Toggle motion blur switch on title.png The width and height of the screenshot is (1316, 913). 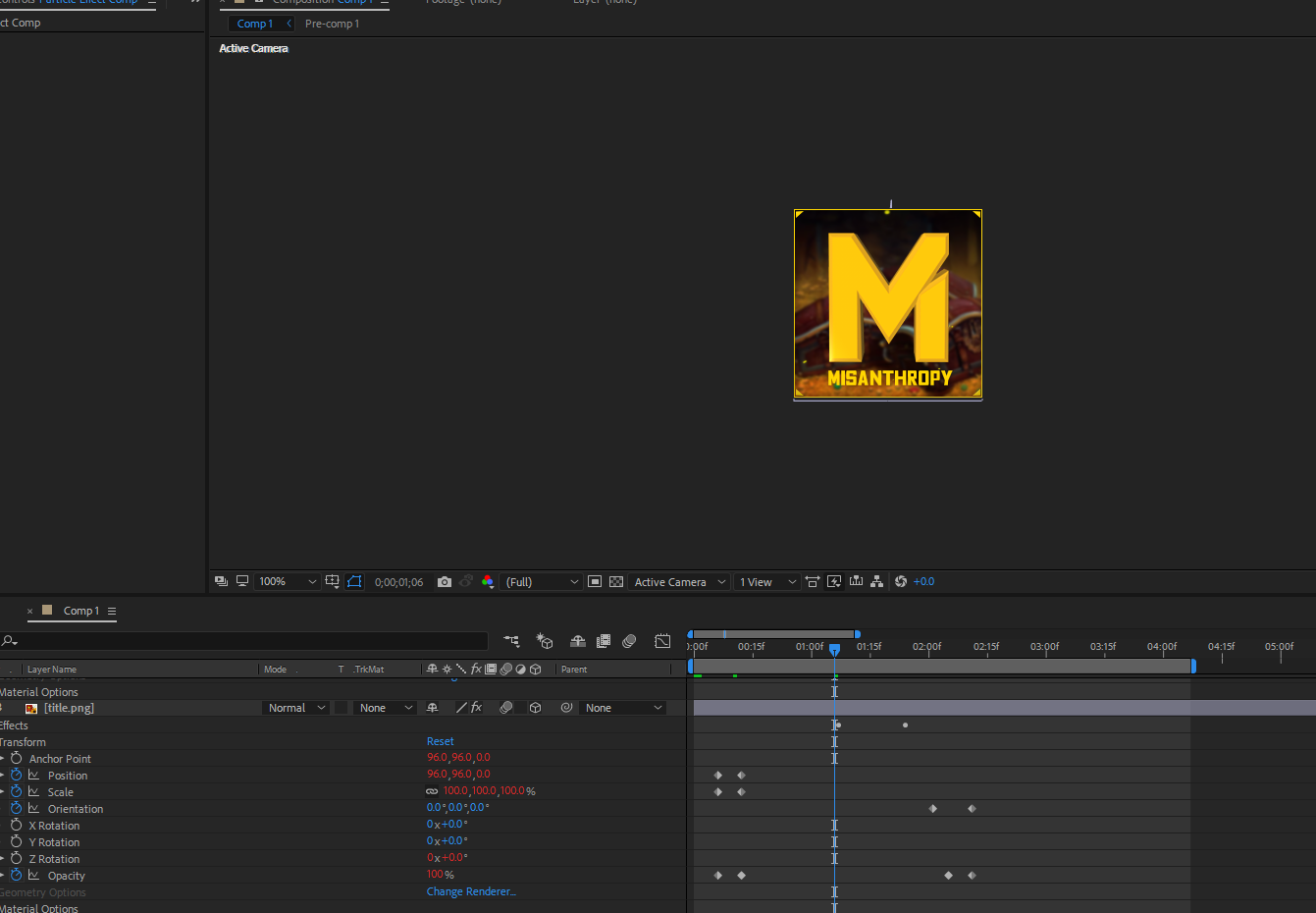point(506,708)
